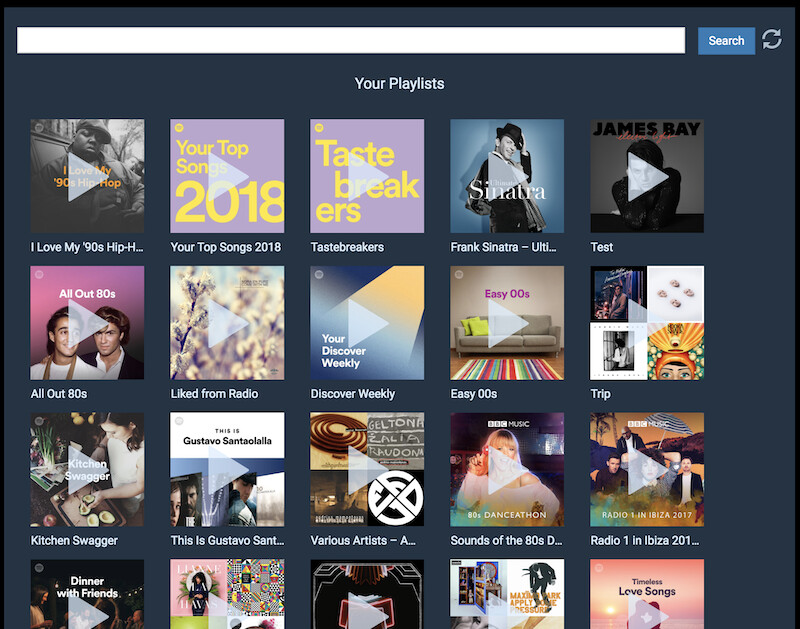Click the 'Trip' playlist title
The image size is (800, 629).
point(600,394)
